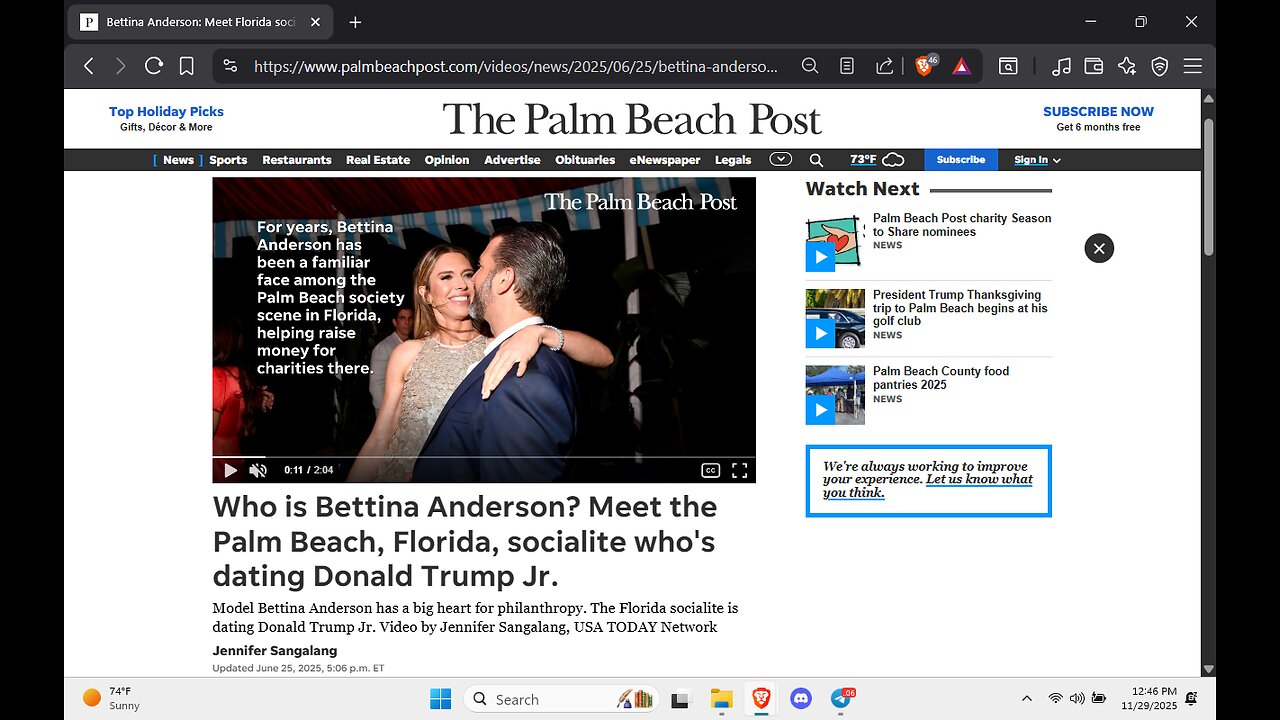The image size is (1280, 720).
Task: Open the News section
Action: coord(178,160)
